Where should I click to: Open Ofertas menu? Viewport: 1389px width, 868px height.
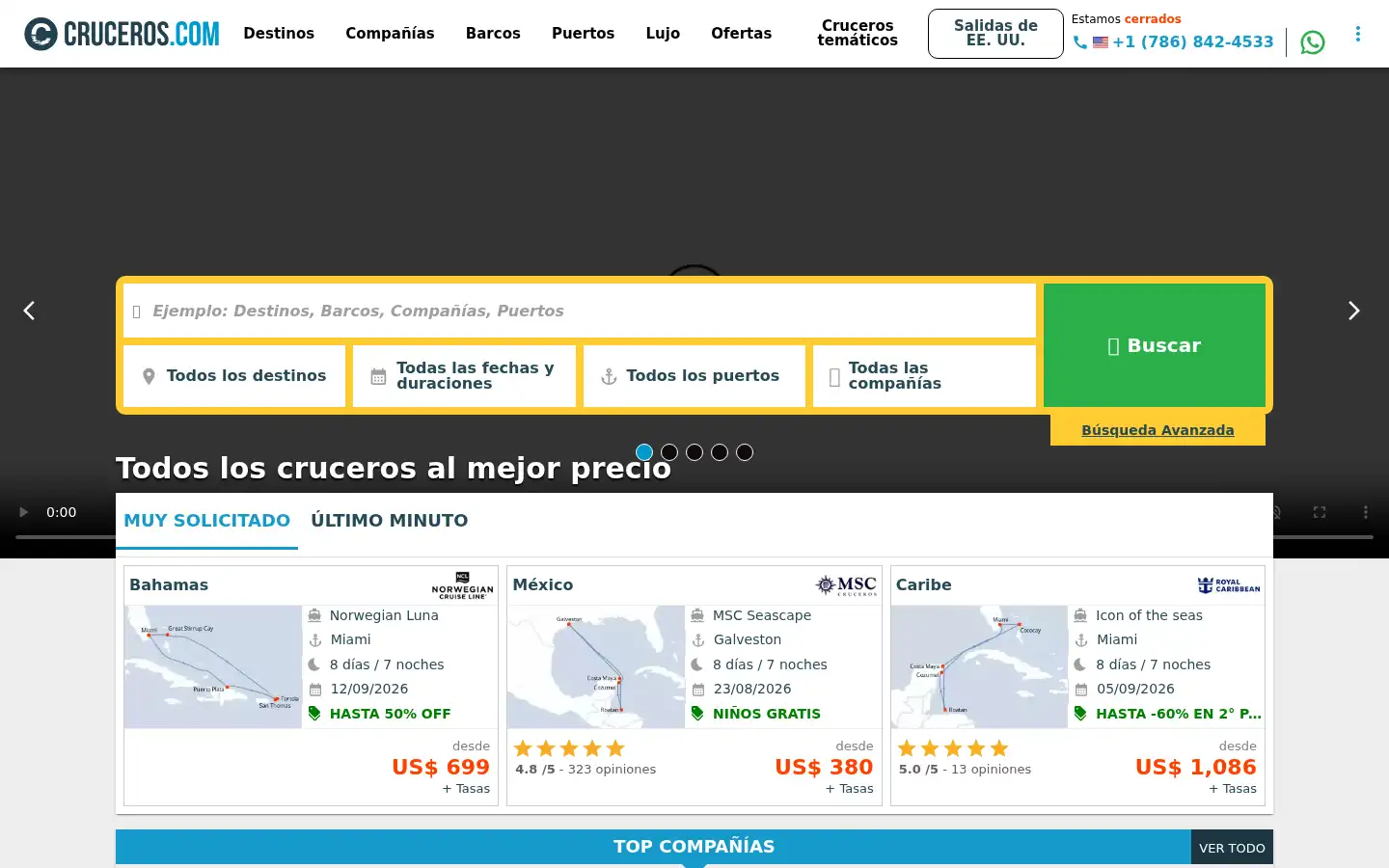[x=741, y=34]
